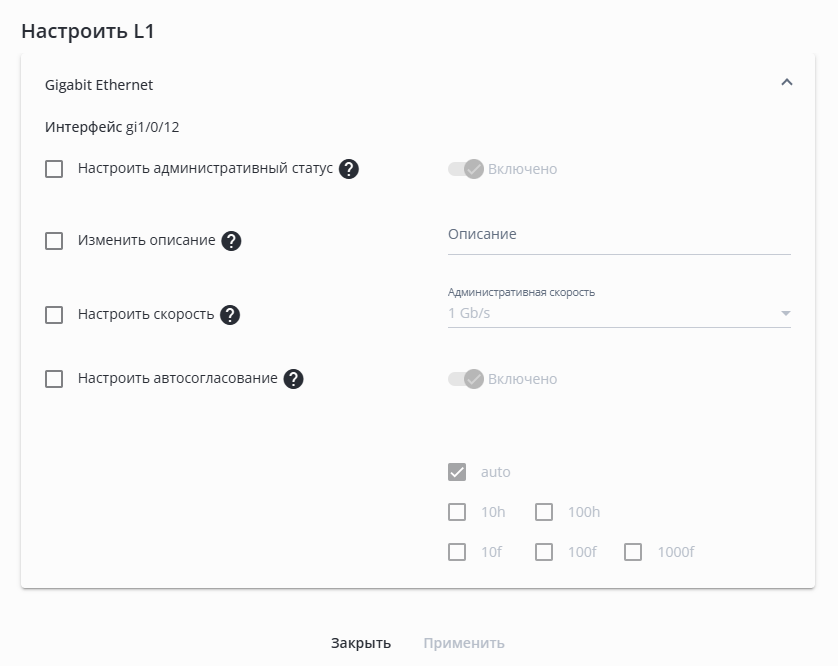Open the Административная скорость dropdown
Image resolution: width=838 pixels, height=666 pixels.
point(619,314)
